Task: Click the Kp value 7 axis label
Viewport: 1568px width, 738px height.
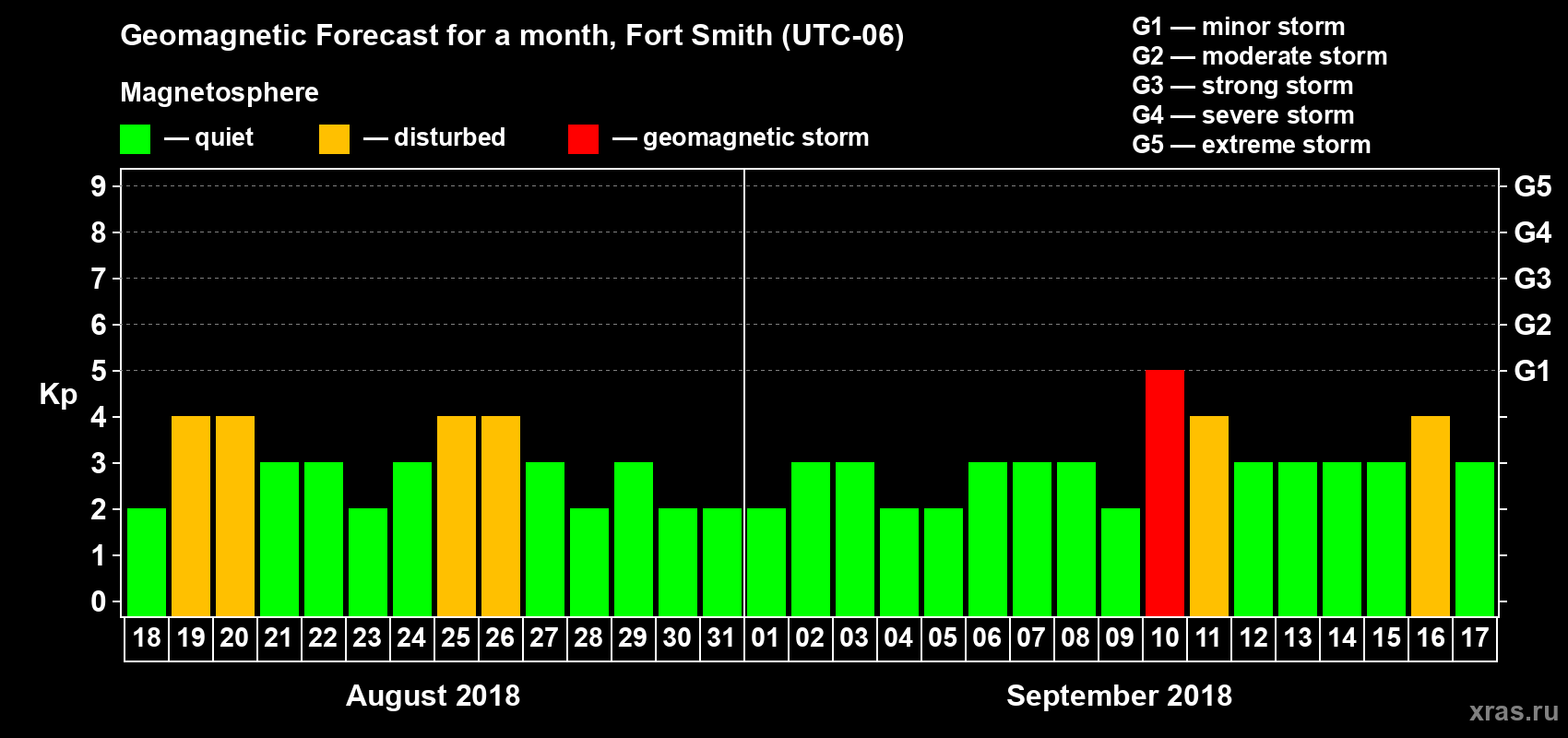Action: (99, 279)
